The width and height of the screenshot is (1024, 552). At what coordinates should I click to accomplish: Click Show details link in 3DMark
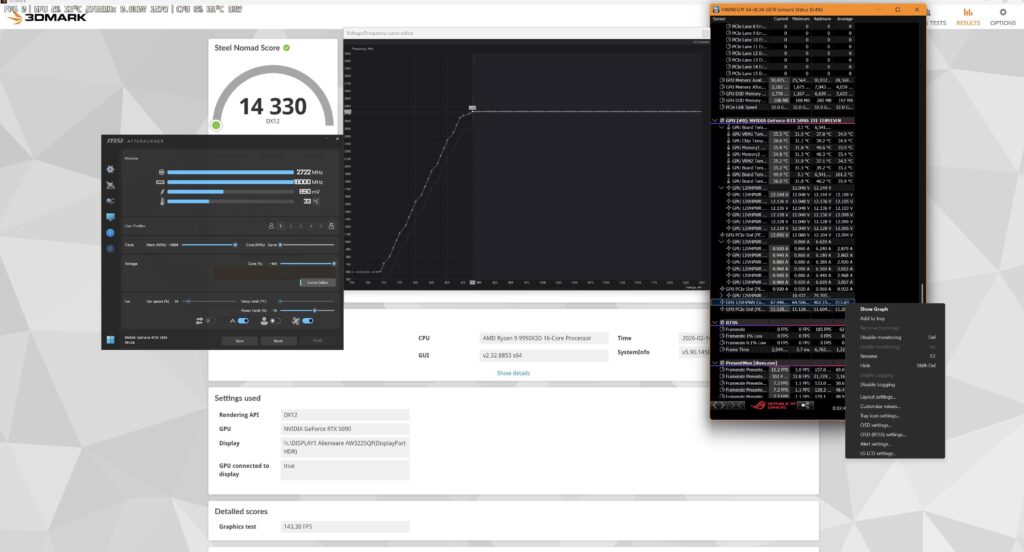pyautogui.click(x=513, y=373)
